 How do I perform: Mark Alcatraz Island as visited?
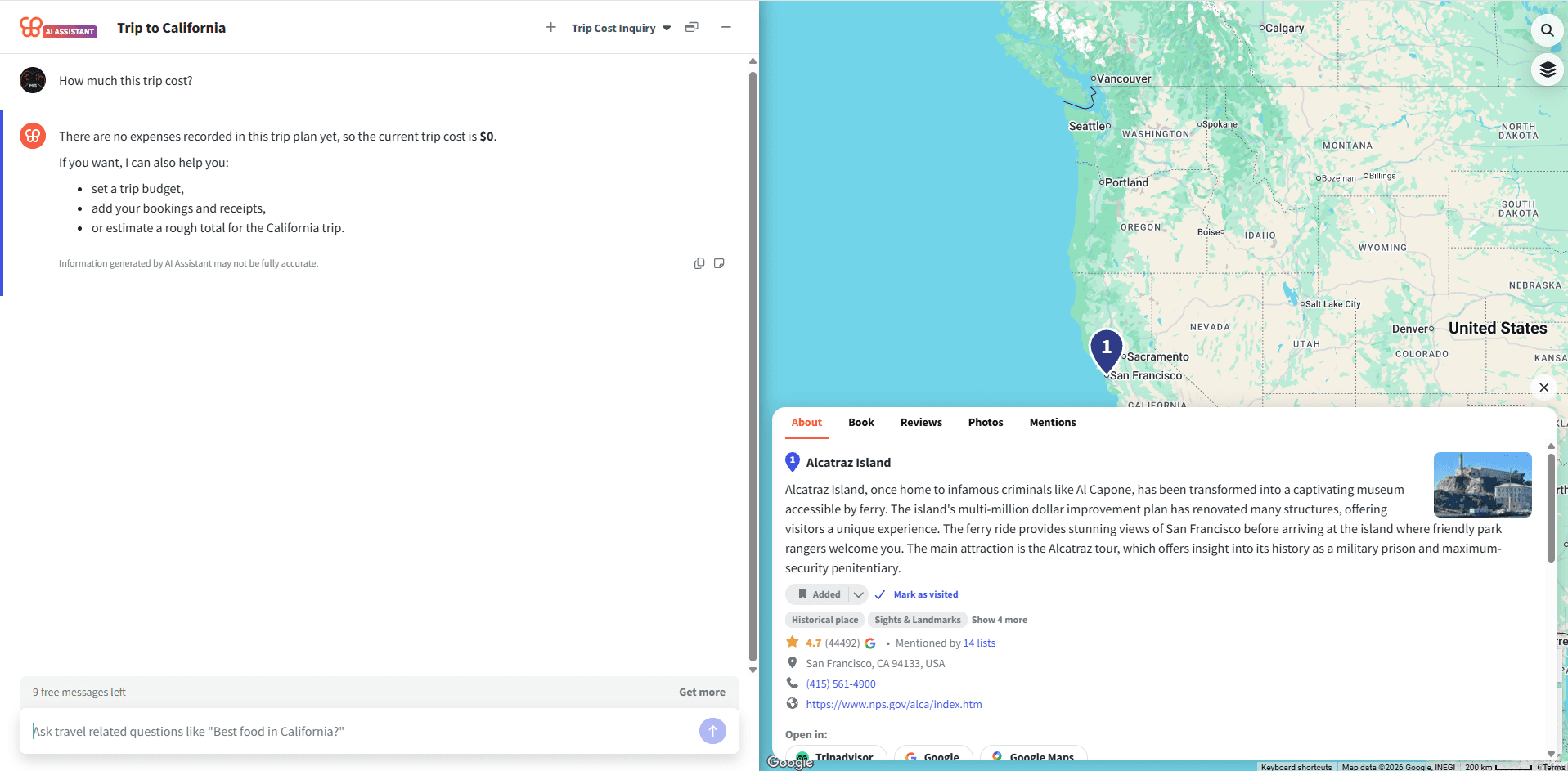916,594
